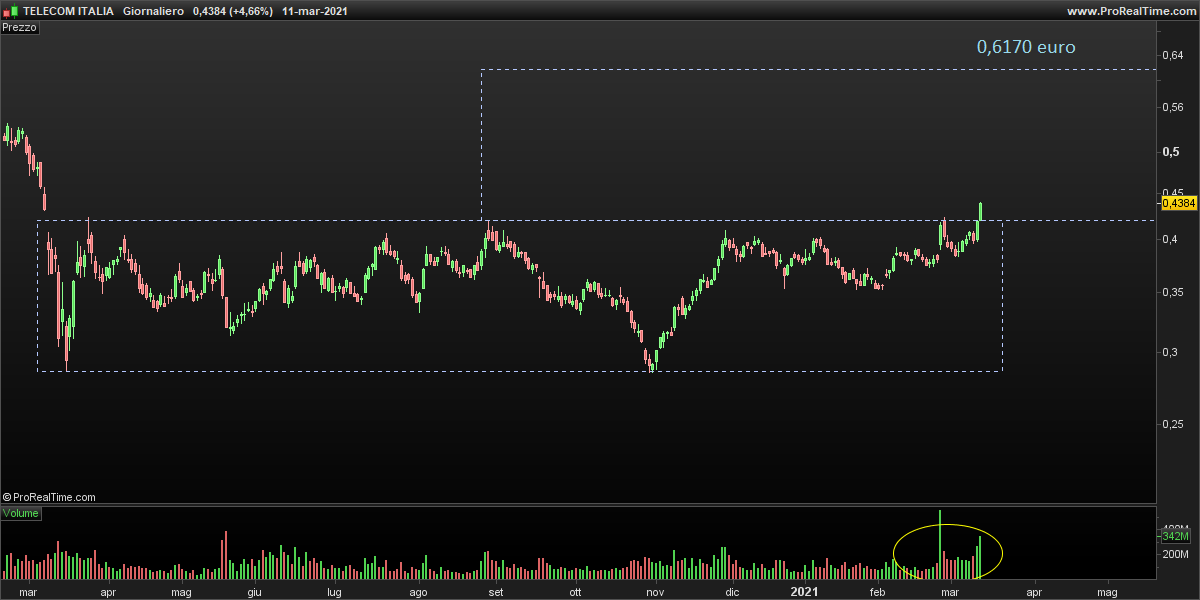The width and height of the screenshot is (1200, 600).
Task: Click the Prezzo panel label
Action: tap(20, 28)
